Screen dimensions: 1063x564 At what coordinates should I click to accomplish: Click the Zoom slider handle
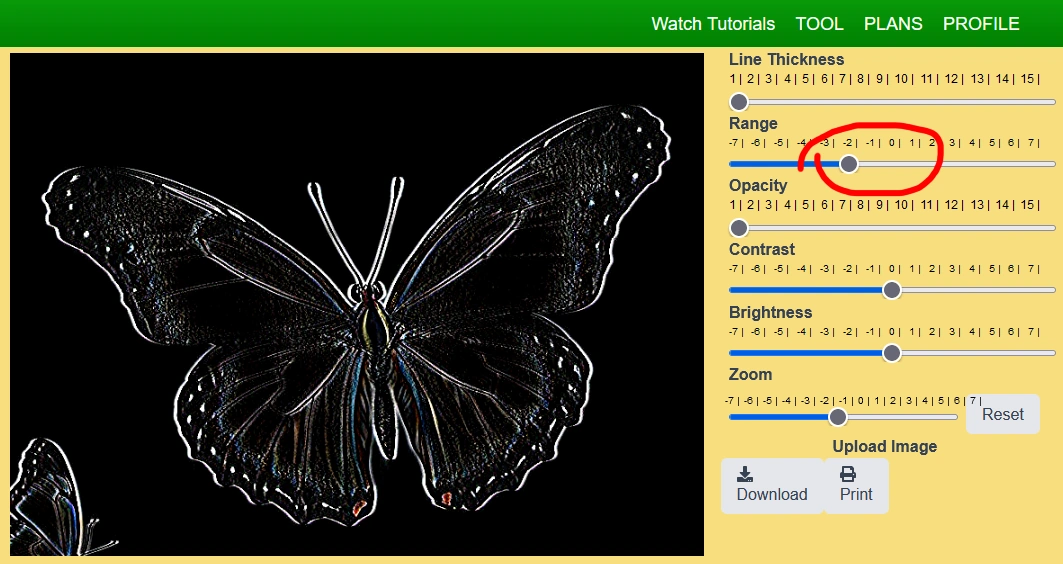[x=838, y=417]
